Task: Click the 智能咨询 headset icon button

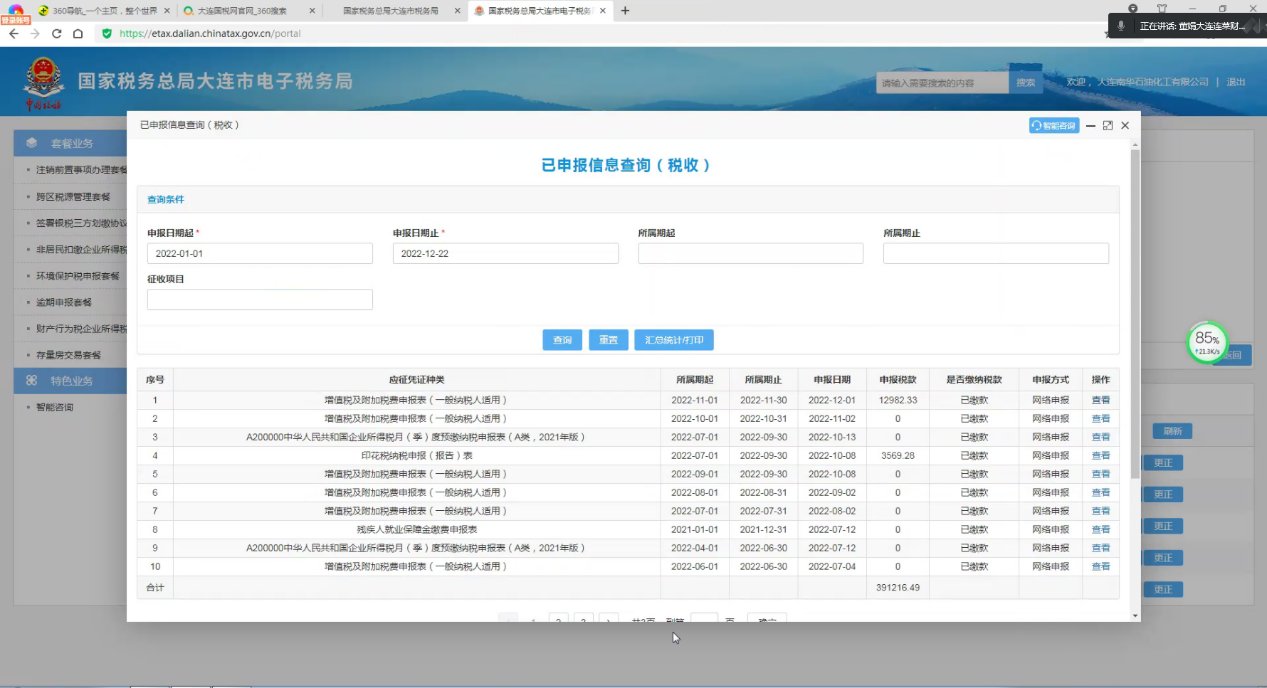Action: 1054,126
